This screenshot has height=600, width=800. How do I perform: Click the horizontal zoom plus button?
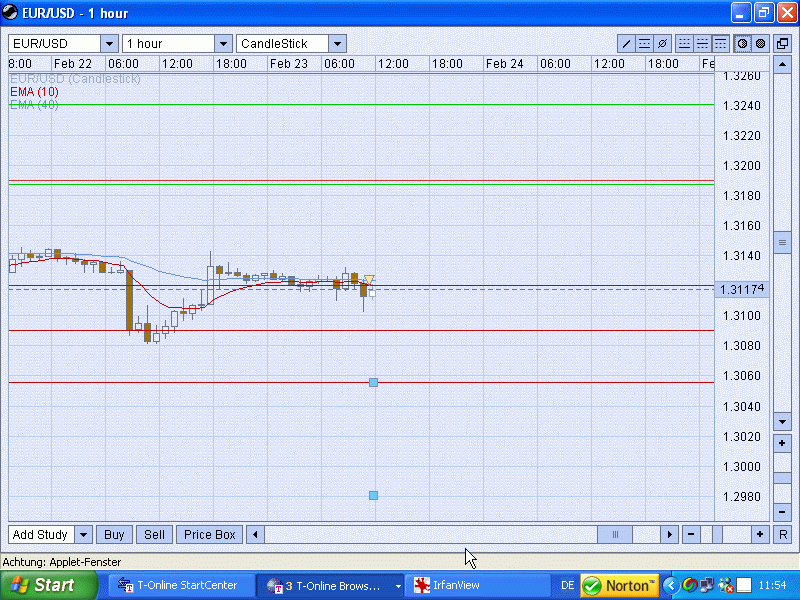point(761,535)
